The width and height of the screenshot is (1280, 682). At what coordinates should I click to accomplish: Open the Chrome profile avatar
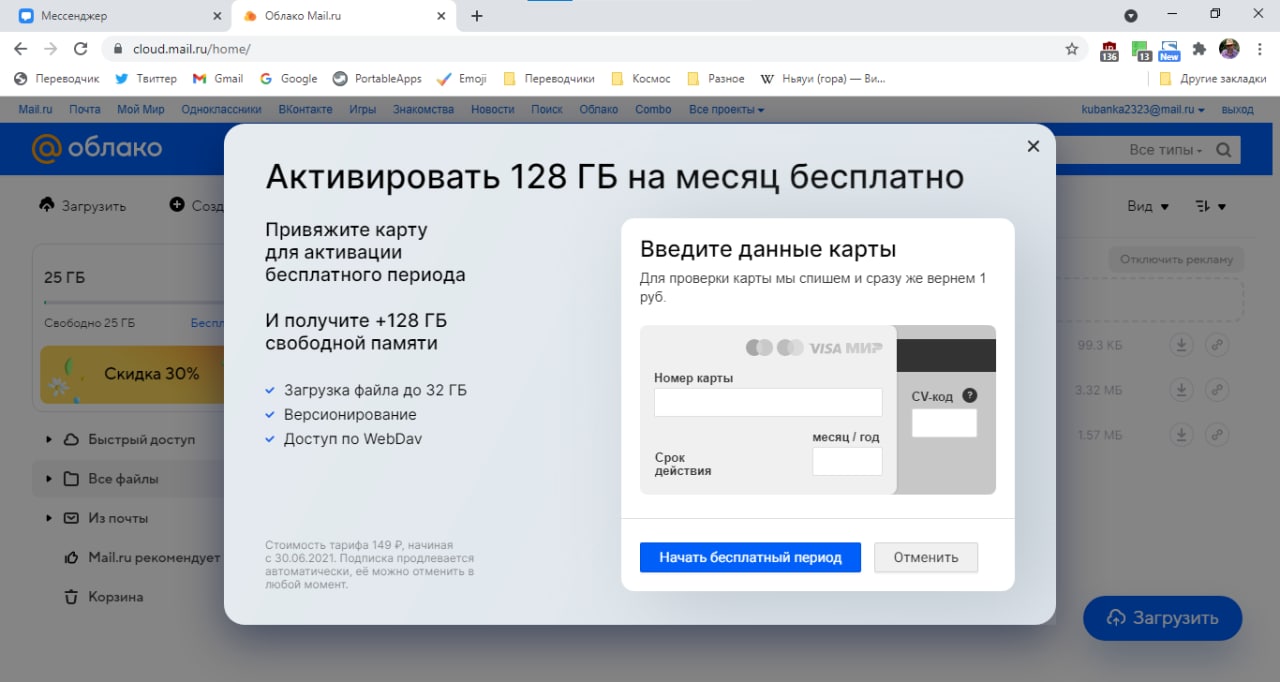[x=1229, y=49]
